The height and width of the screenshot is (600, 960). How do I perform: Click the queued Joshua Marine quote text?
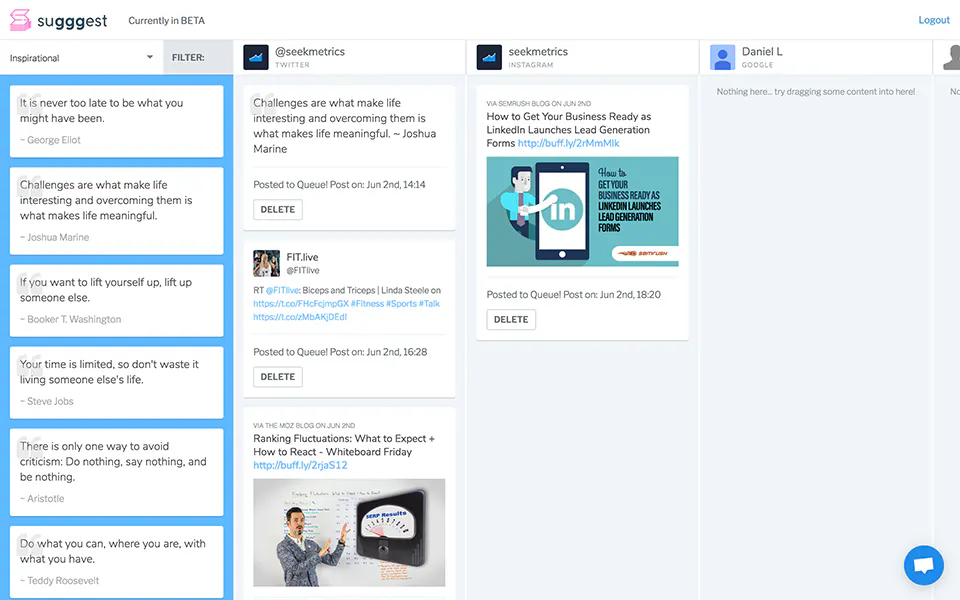click(345, 126)
